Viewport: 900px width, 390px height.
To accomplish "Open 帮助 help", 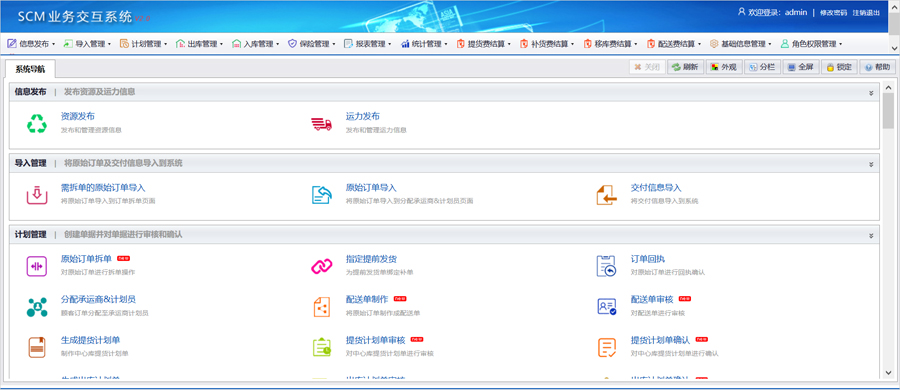I will [x=878, y=67].
